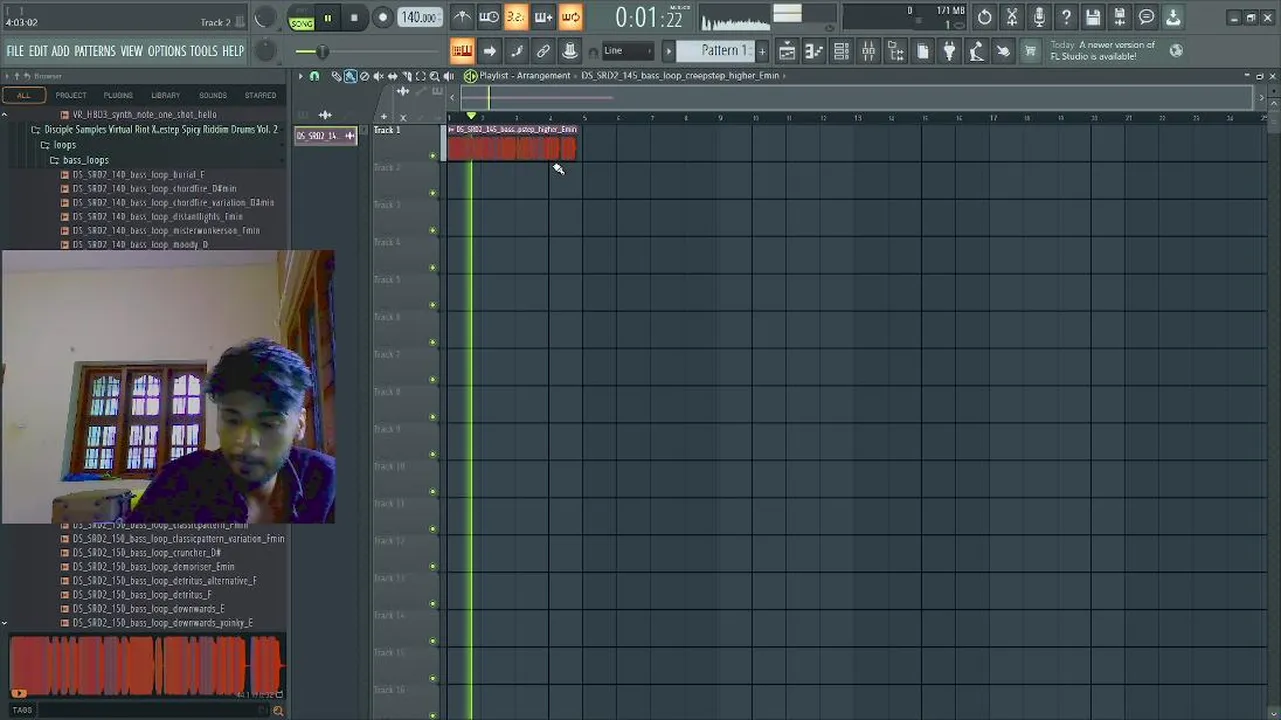Select DS_SRD2_14 clip in the picker panel
The height and width of the screenshot is (720, 1281).
click(326, 136)
